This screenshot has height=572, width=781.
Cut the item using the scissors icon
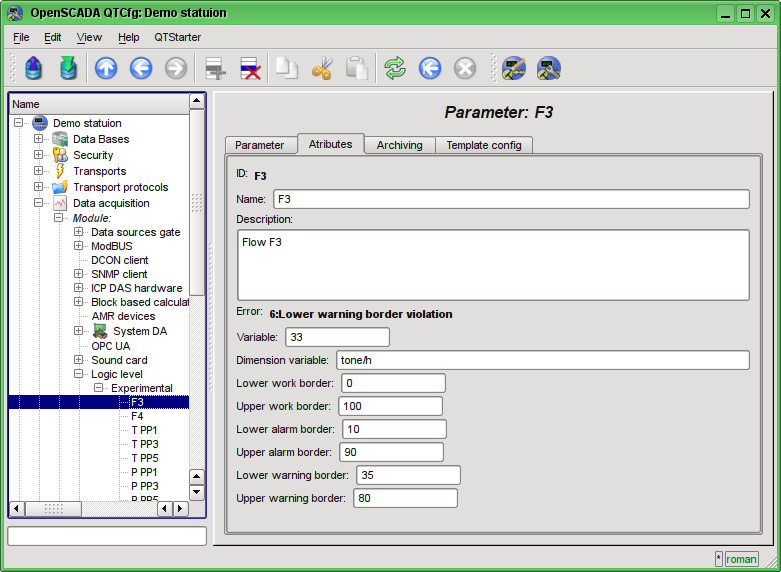coord(322,68)
